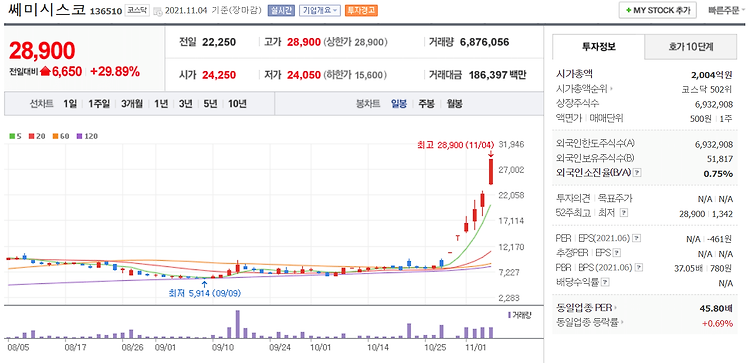Click the 동일업종 PER value 45.80배

pos(715,308)
